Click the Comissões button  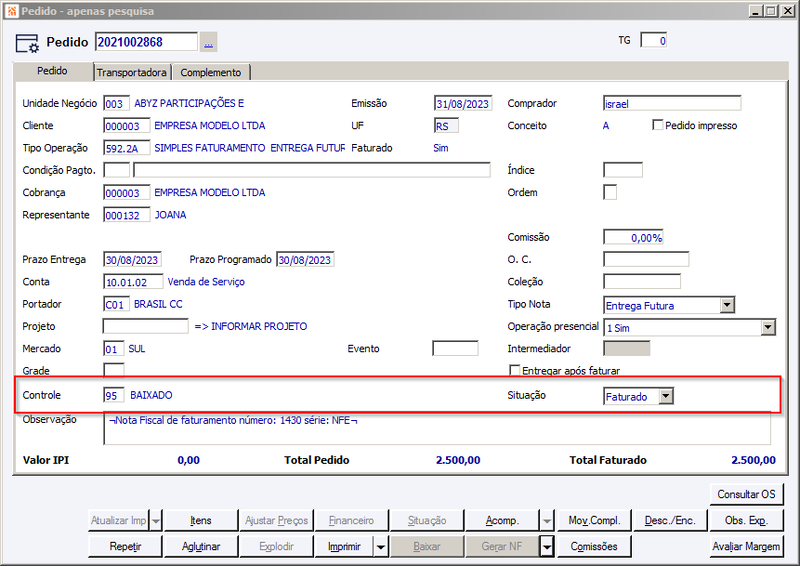594,547
